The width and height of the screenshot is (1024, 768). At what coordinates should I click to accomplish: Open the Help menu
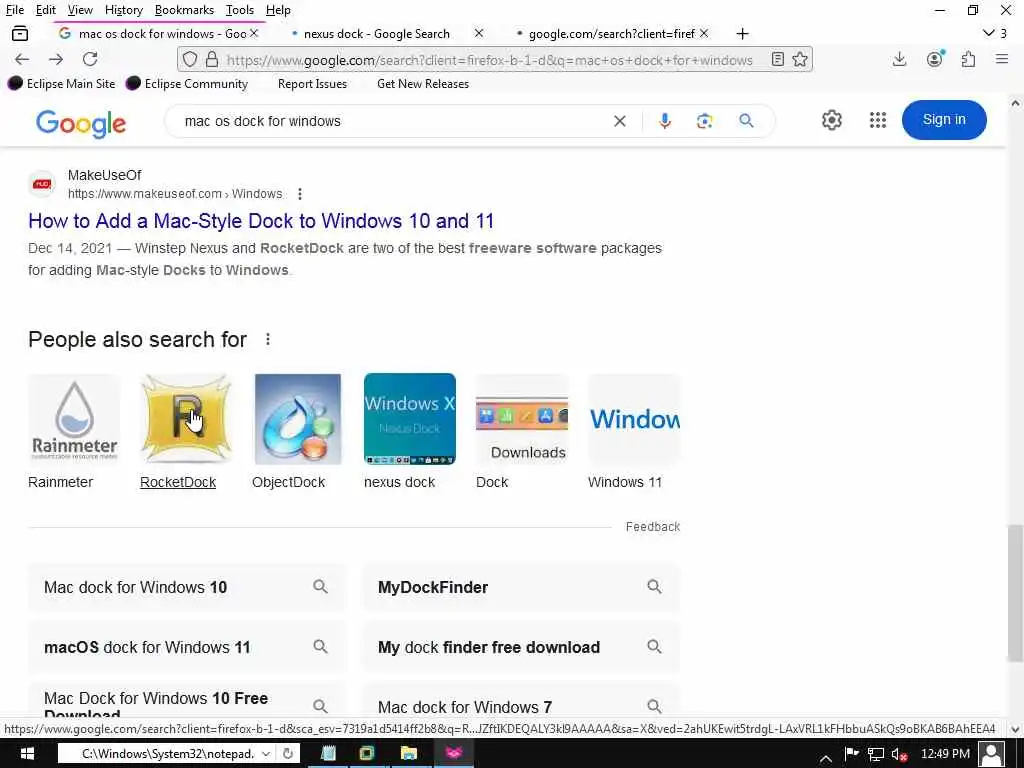point(278,10)
